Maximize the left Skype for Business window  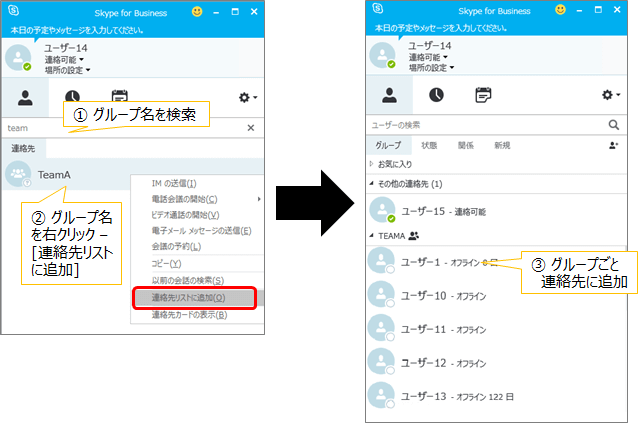point(235,12)
